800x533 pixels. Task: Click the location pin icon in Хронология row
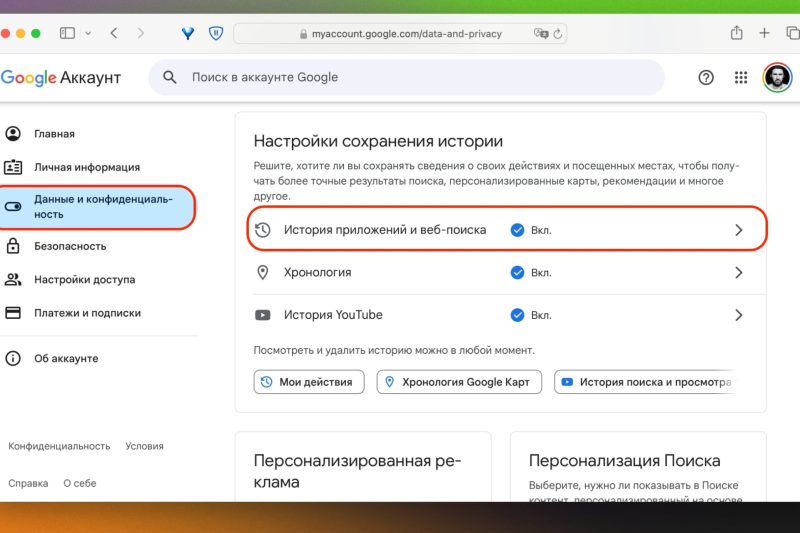tap(263, 272)
